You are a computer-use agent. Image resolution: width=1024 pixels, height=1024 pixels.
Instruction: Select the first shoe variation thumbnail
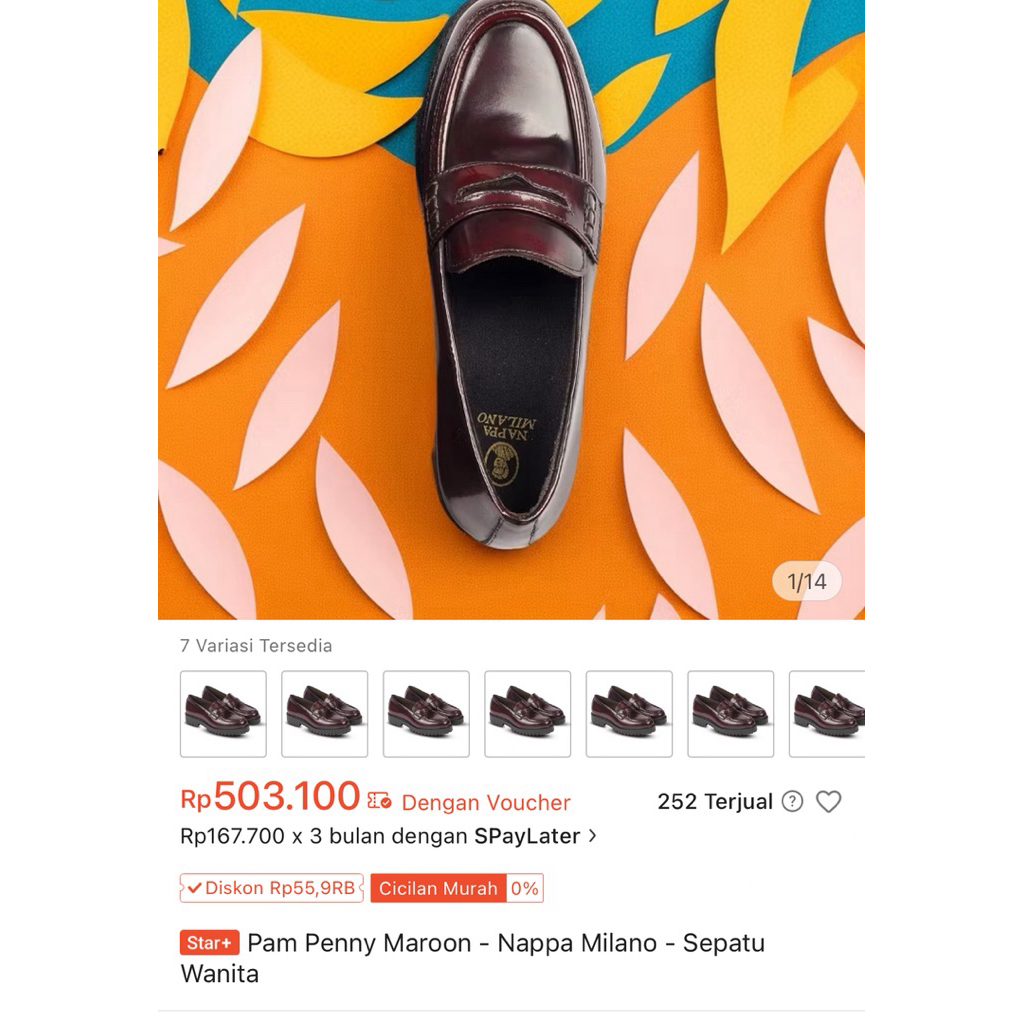223,714
